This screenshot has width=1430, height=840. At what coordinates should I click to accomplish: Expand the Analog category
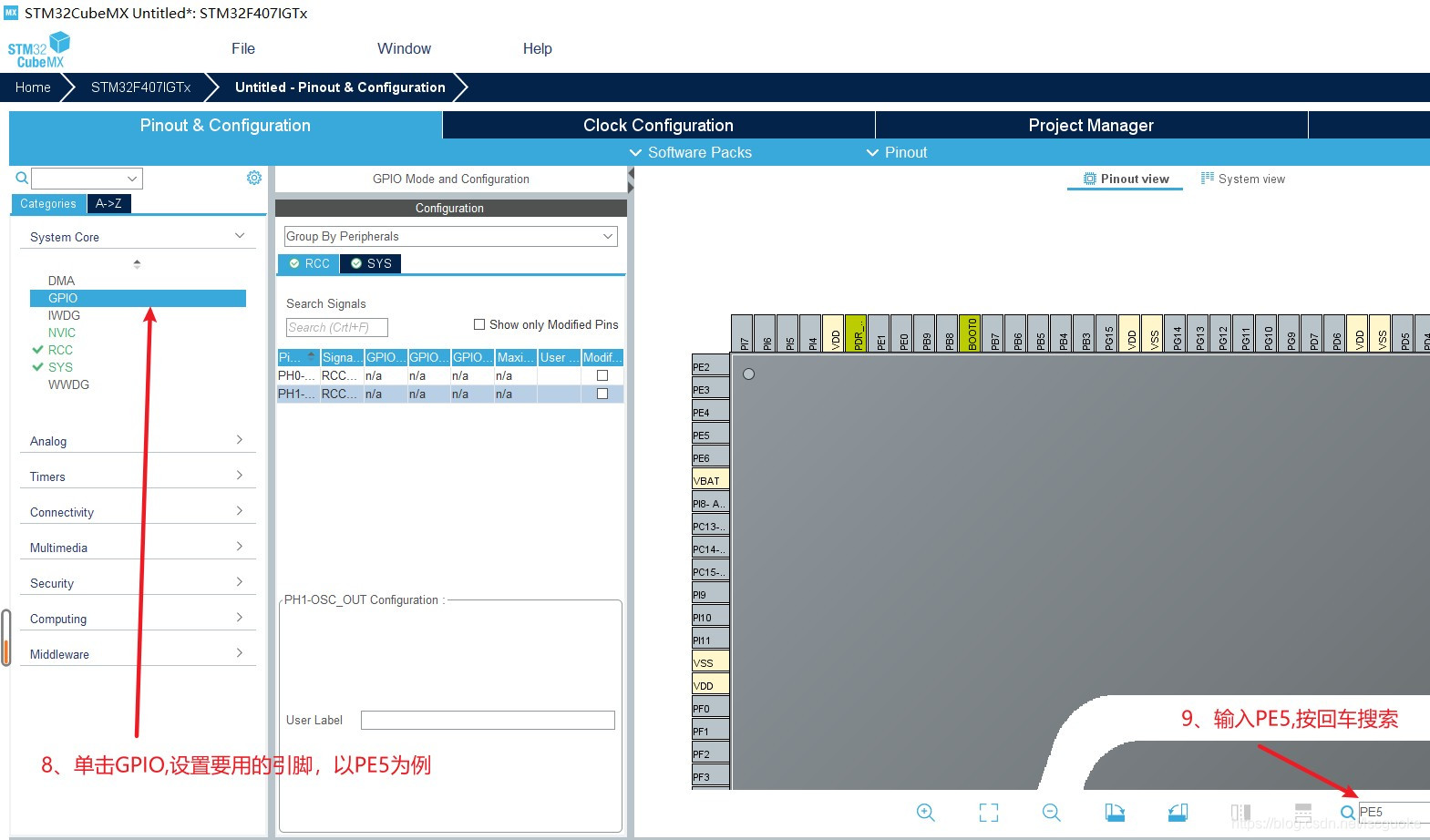tap(240, 440)
